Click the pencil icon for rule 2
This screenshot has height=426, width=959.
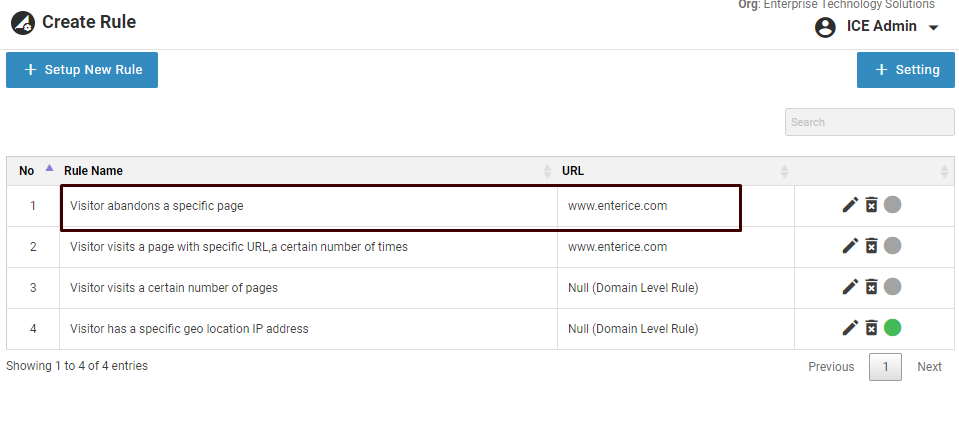pos(850,246)
